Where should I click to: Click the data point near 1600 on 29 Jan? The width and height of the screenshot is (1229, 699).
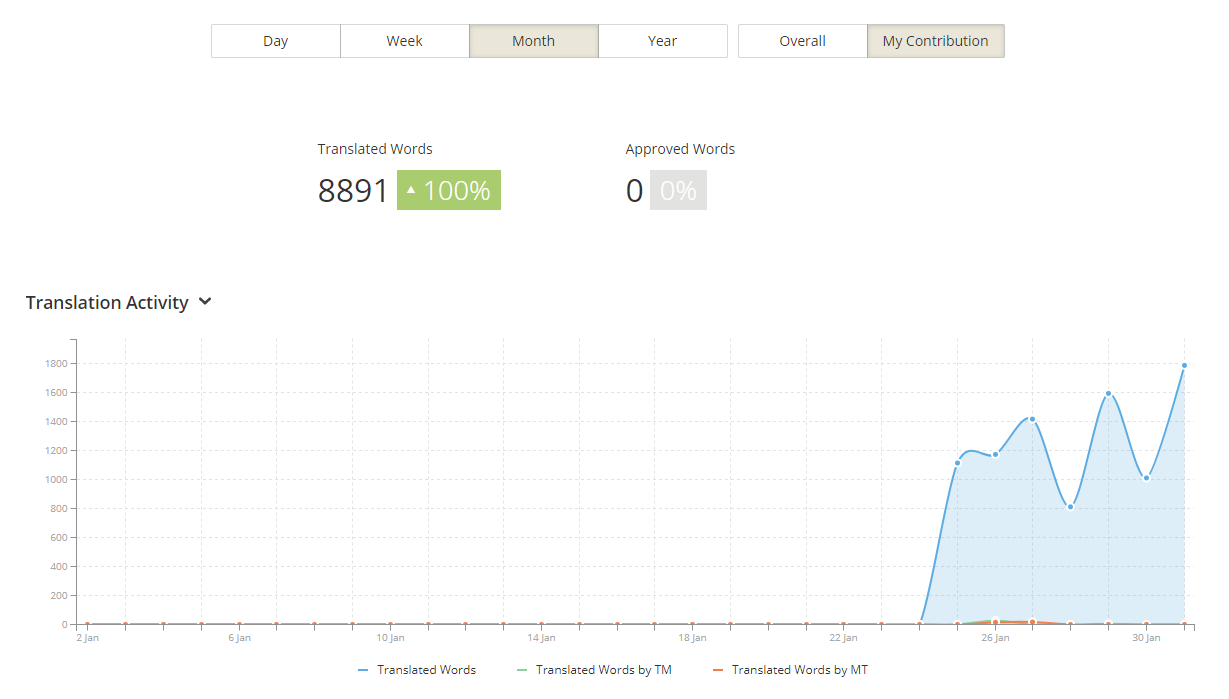[1108, 393]
